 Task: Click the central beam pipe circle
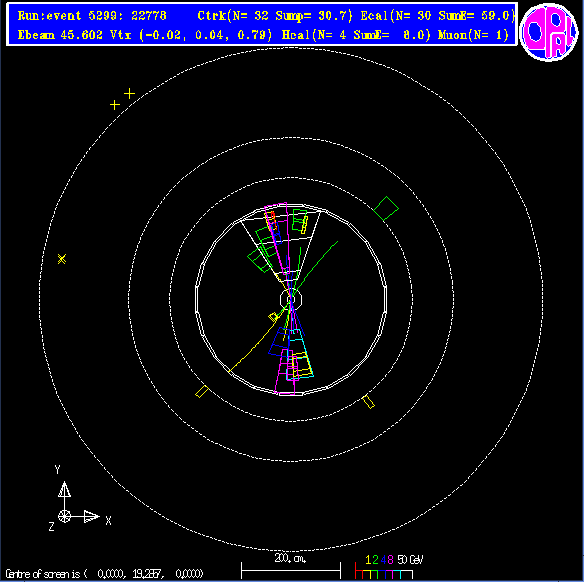click(x=291, y=299)
